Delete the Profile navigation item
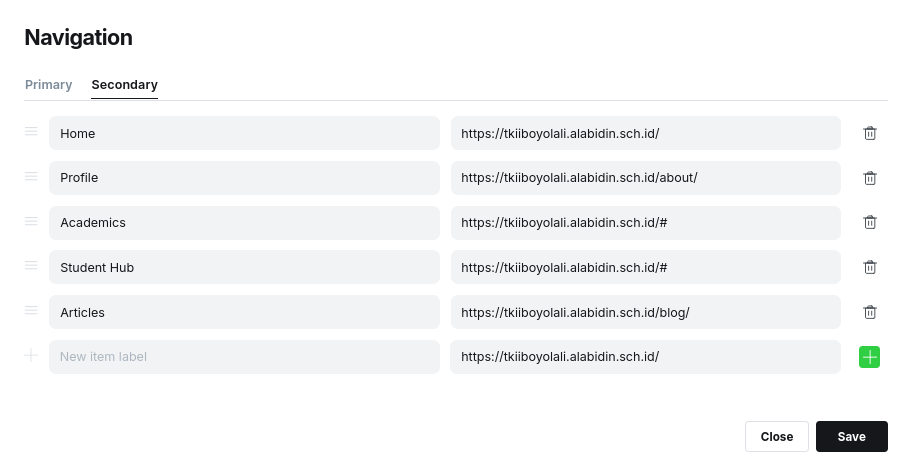911x473 pixels. coord(870,178)
